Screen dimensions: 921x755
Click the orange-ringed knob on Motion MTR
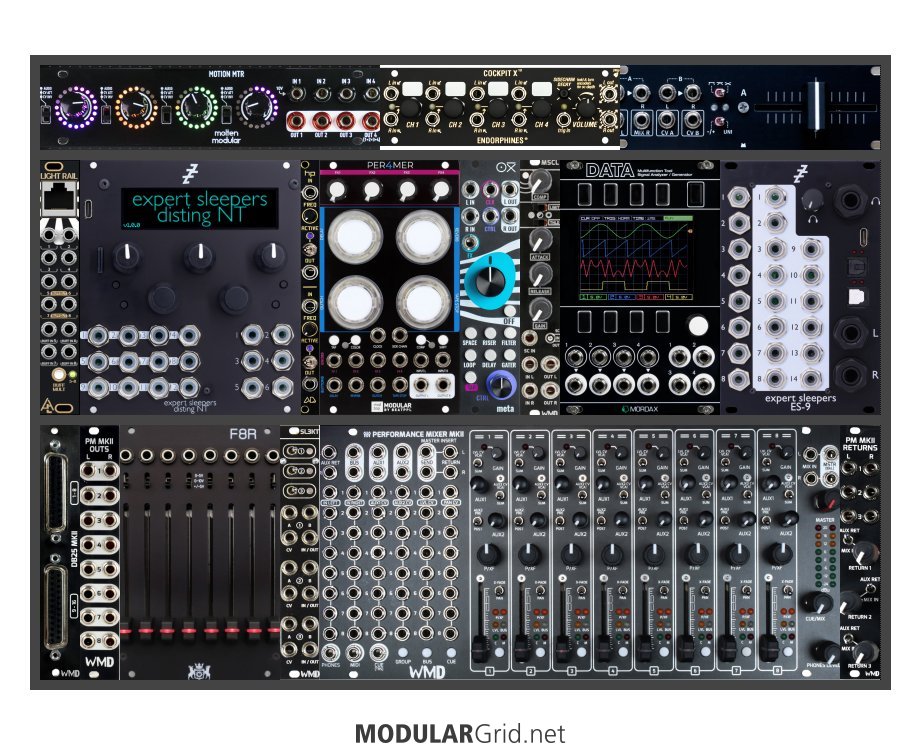click(x=136, y=107)
